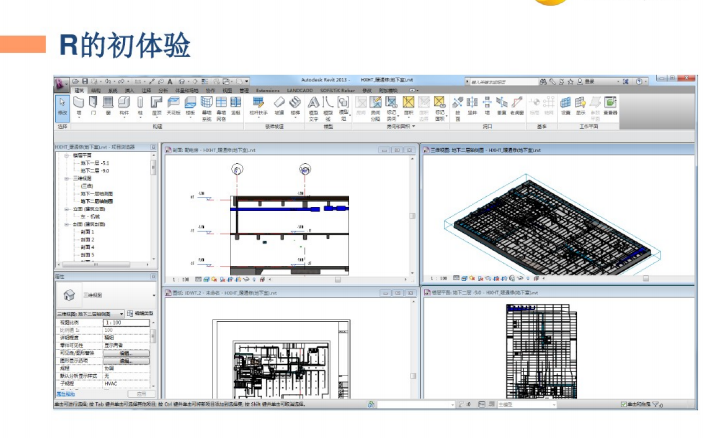Select the Modify arrow tool
715x438 pixels.
61,104
